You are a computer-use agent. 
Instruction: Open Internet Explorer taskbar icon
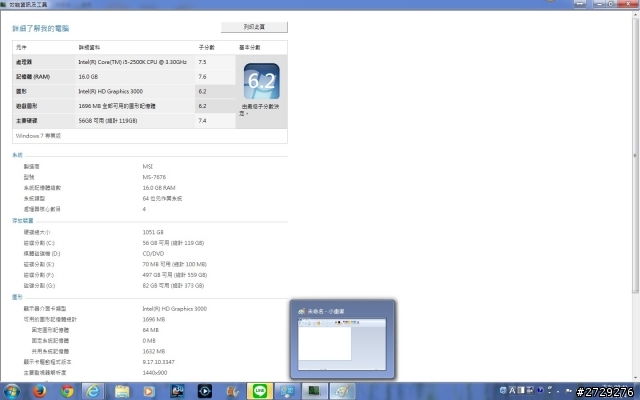pyautogui.click(x=93, y=391)
